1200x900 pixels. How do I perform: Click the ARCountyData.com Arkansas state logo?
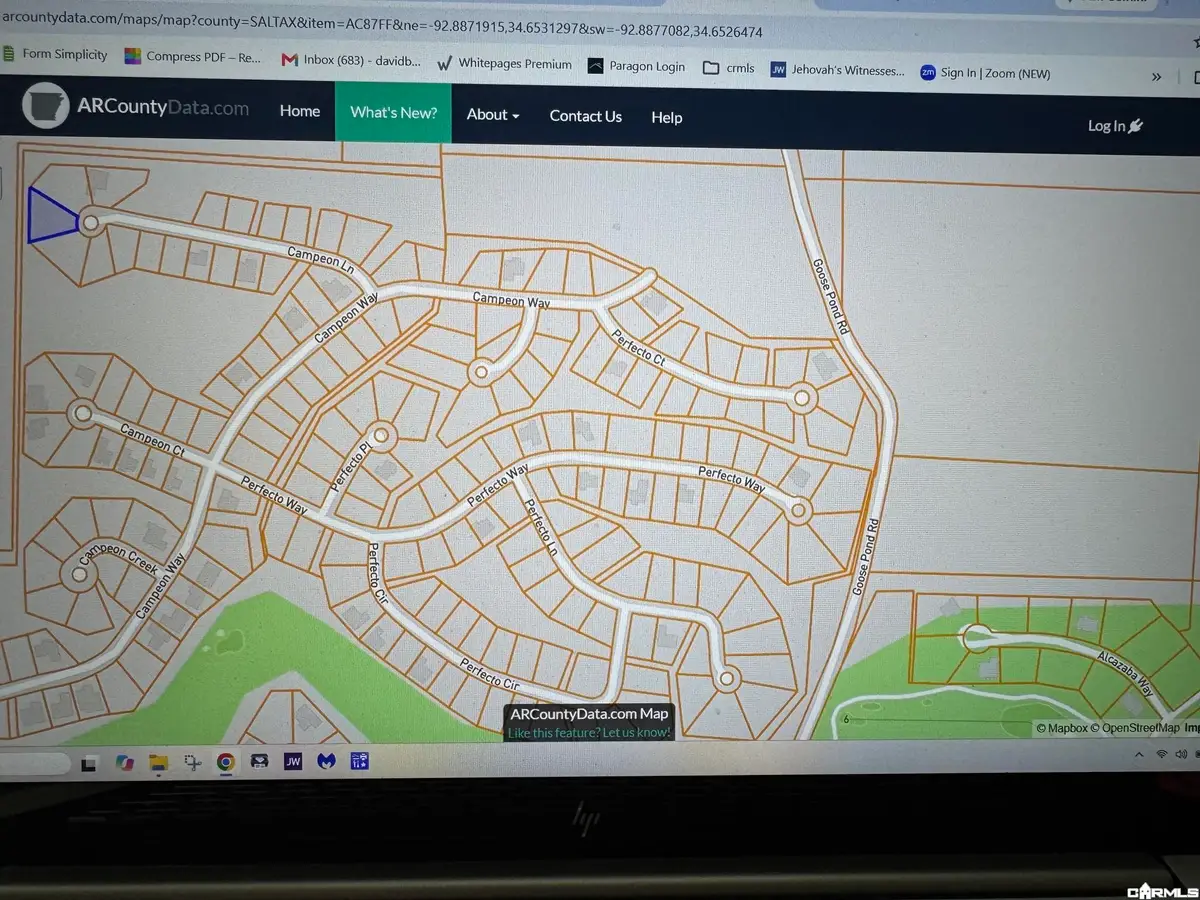(x=49, y=105)
